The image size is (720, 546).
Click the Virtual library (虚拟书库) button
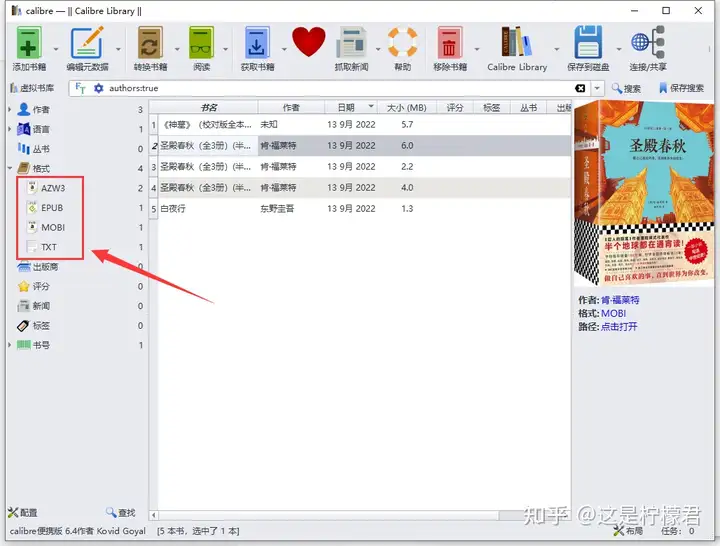tap(32, 88)
